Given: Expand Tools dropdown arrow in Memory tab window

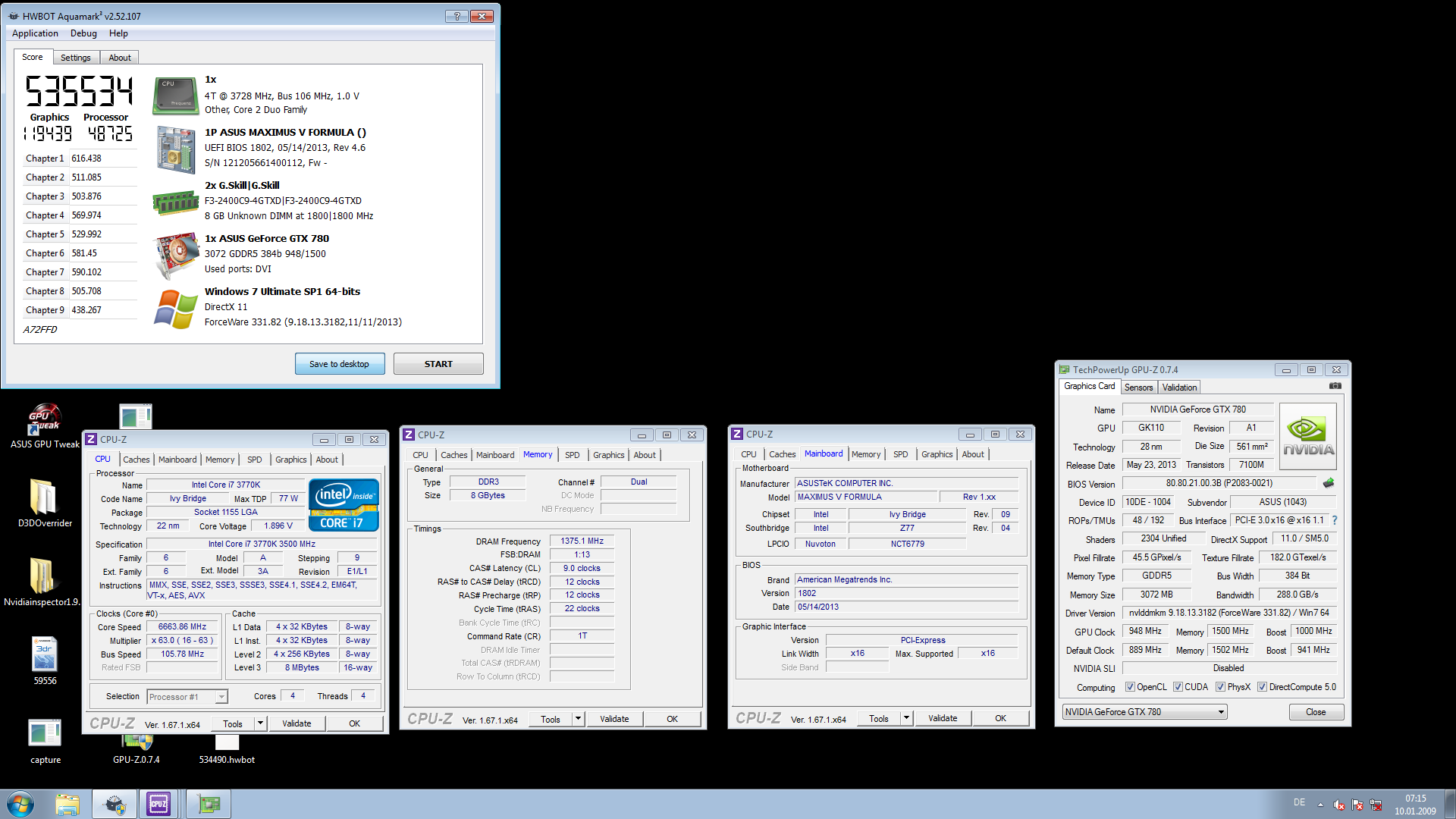Looking at the screenshot, I should [578, 719].
